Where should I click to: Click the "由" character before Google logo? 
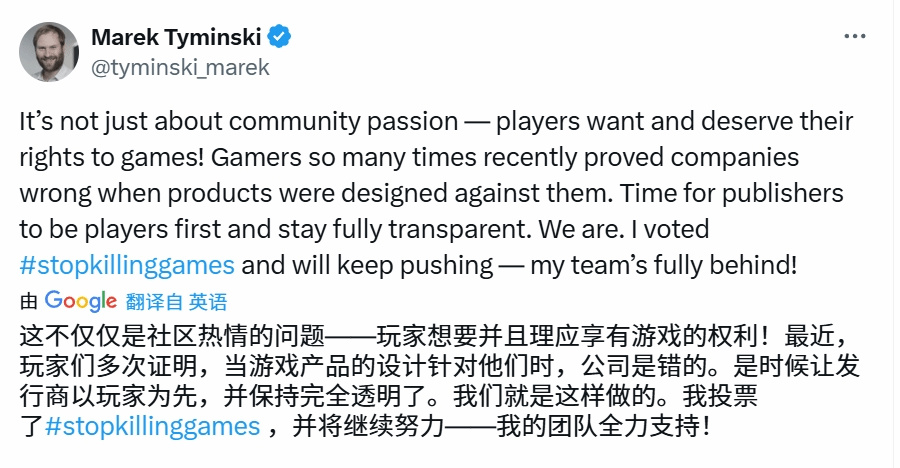tap(29, 301)
